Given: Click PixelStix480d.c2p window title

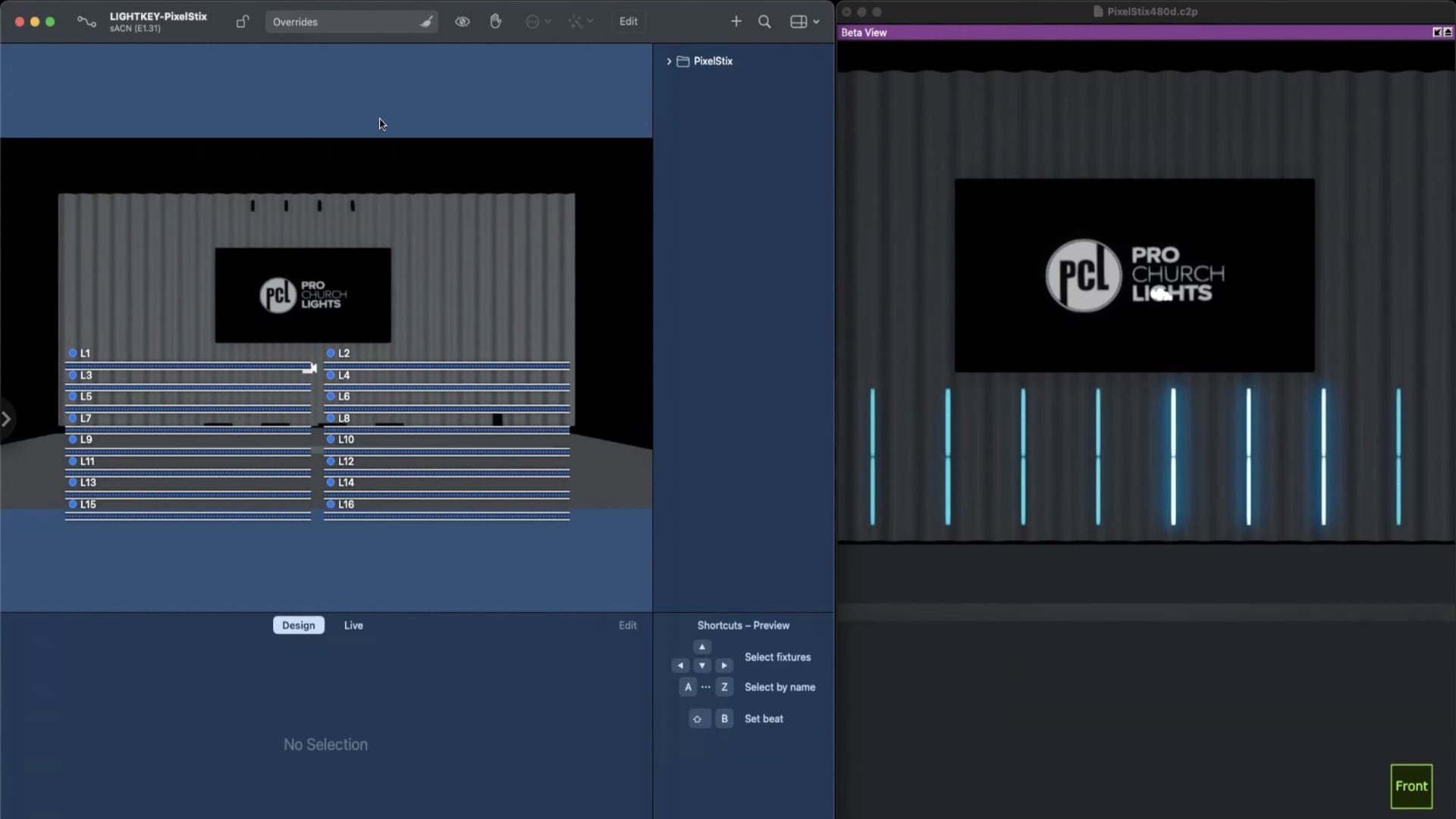Looking at the screenshot, I should pos(1152,11).
